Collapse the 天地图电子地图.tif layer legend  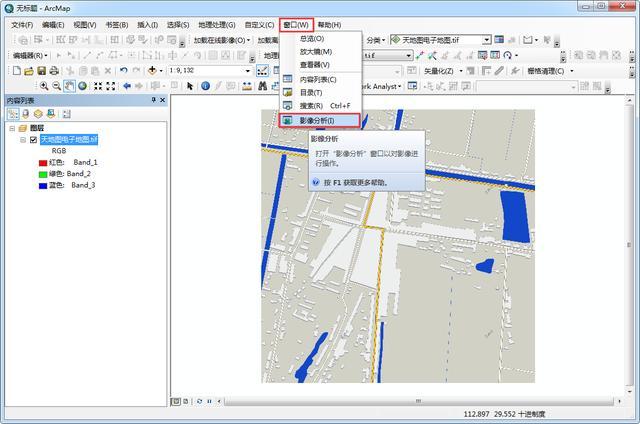pyautogui.click(x=23, y=140)
